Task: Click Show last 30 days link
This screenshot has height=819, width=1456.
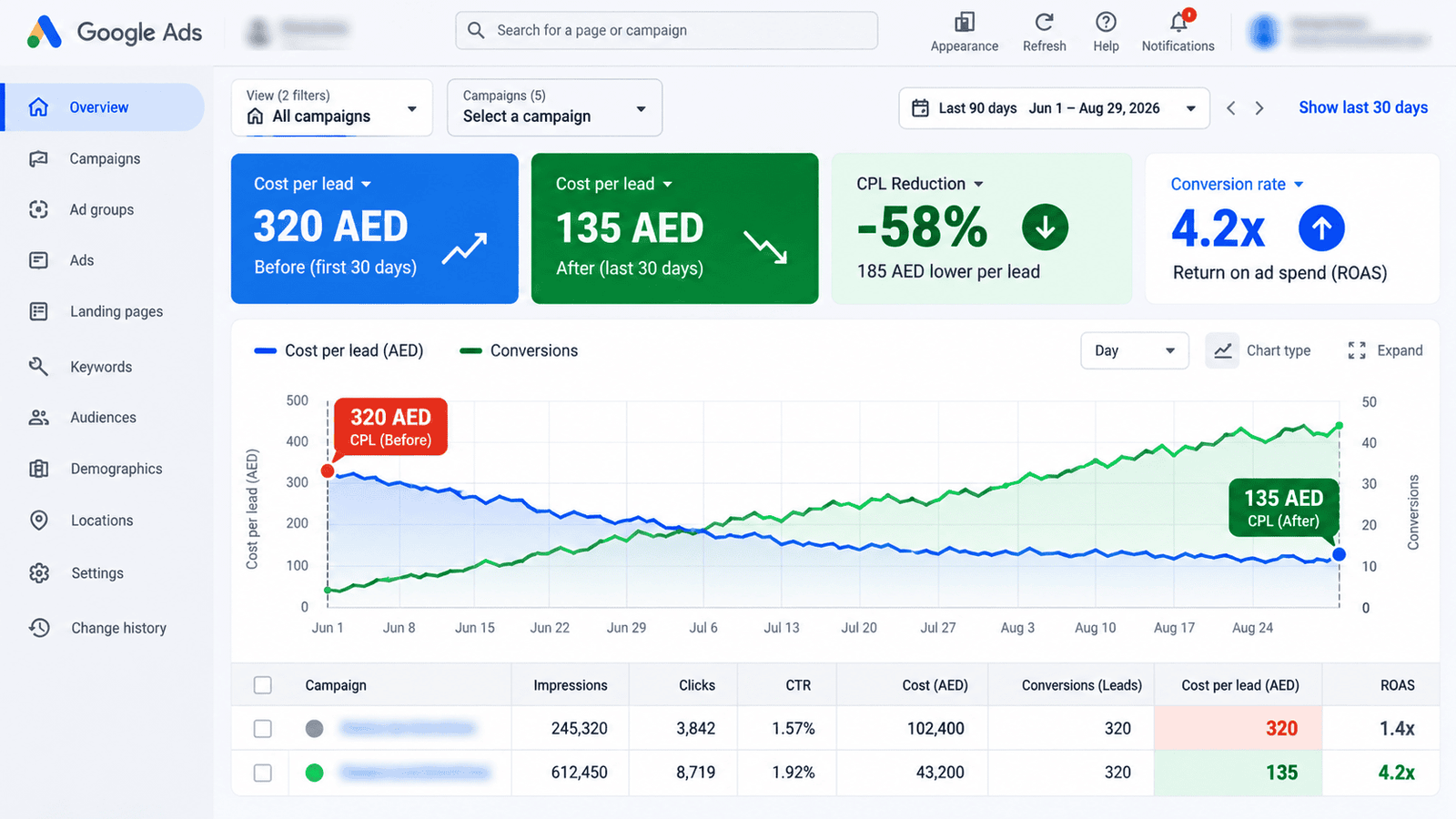Action: point(1363,107)
